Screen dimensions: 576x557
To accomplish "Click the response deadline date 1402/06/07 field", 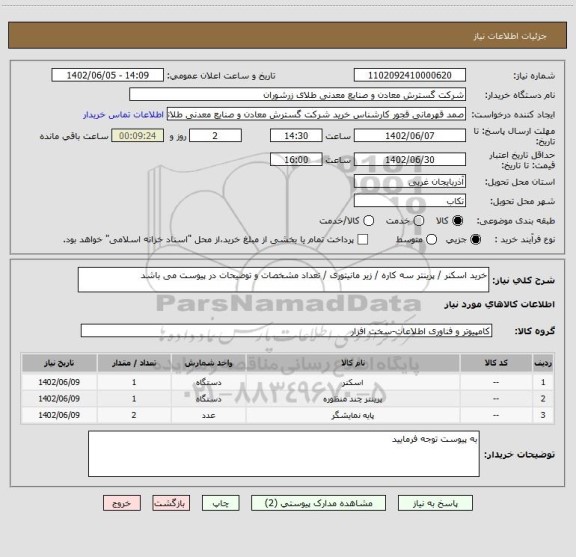I will [410, 136].
